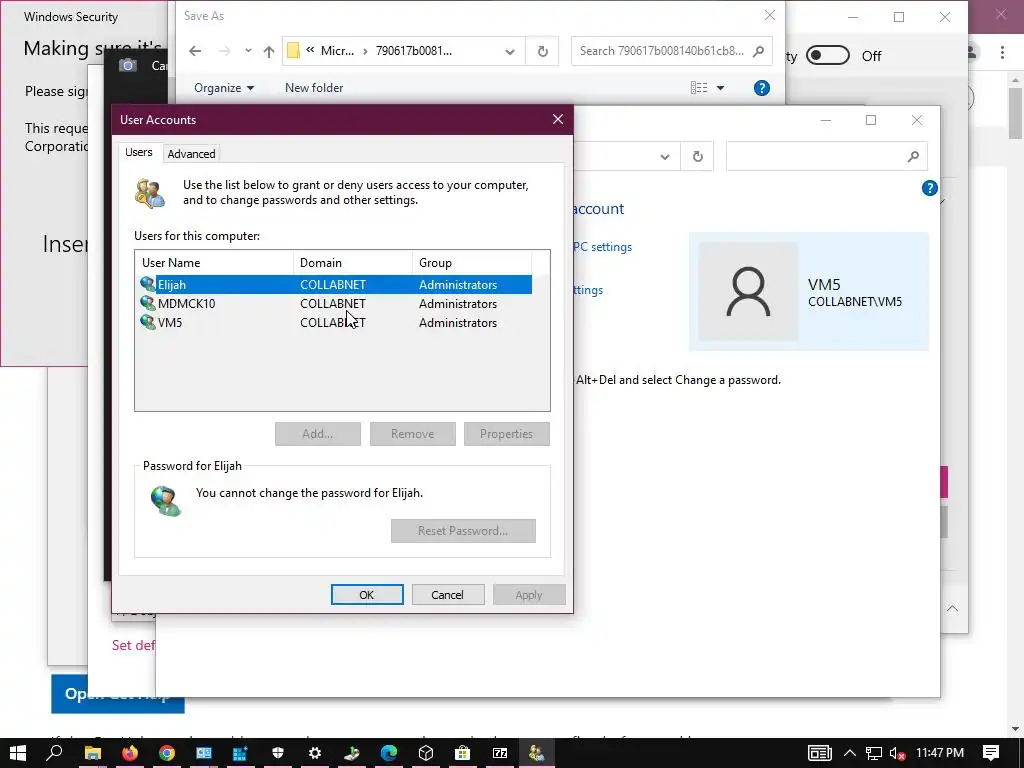The height and width of the screenshot is (768, 1024).
Task: Close the User Accounts dialog
Action: click(558, 120)
